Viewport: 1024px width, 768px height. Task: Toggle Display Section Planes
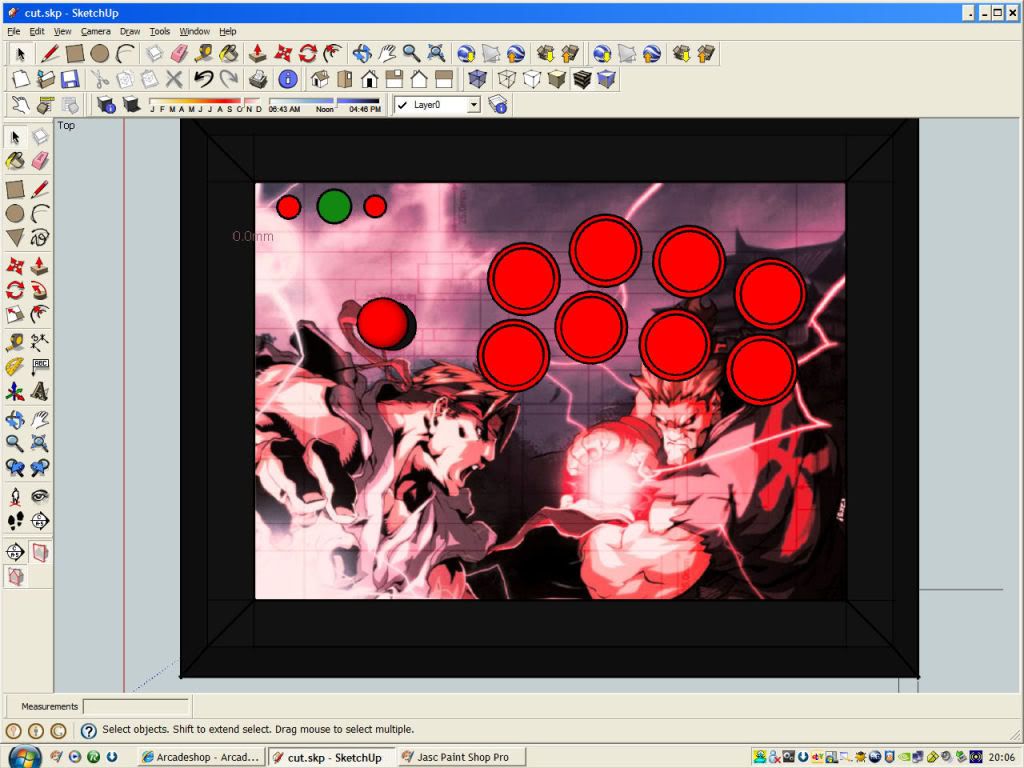[x=40, y=552]
